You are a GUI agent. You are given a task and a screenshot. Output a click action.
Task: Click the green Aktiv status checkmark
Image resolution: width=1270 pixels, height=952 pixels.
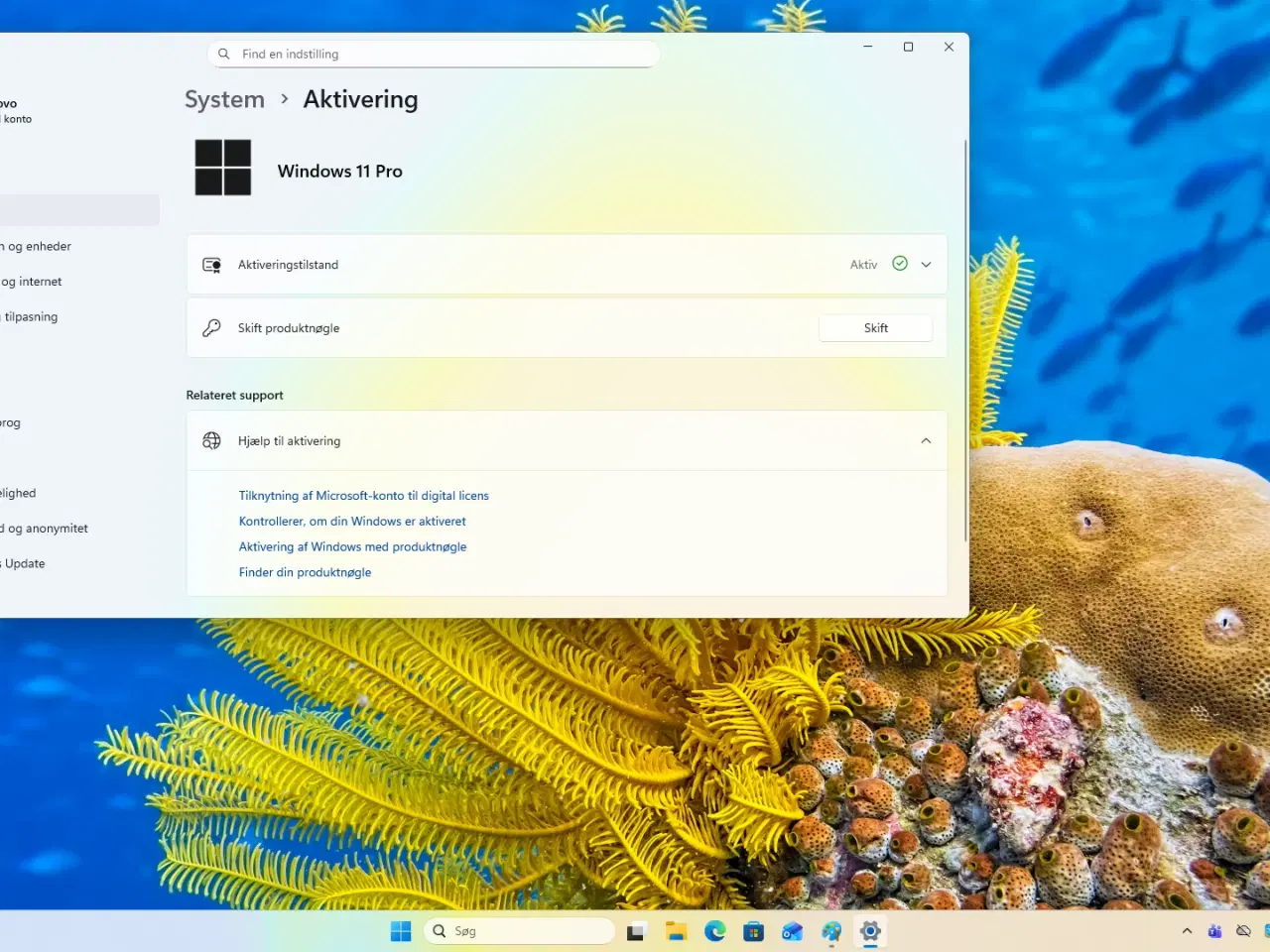coord(899,264)
